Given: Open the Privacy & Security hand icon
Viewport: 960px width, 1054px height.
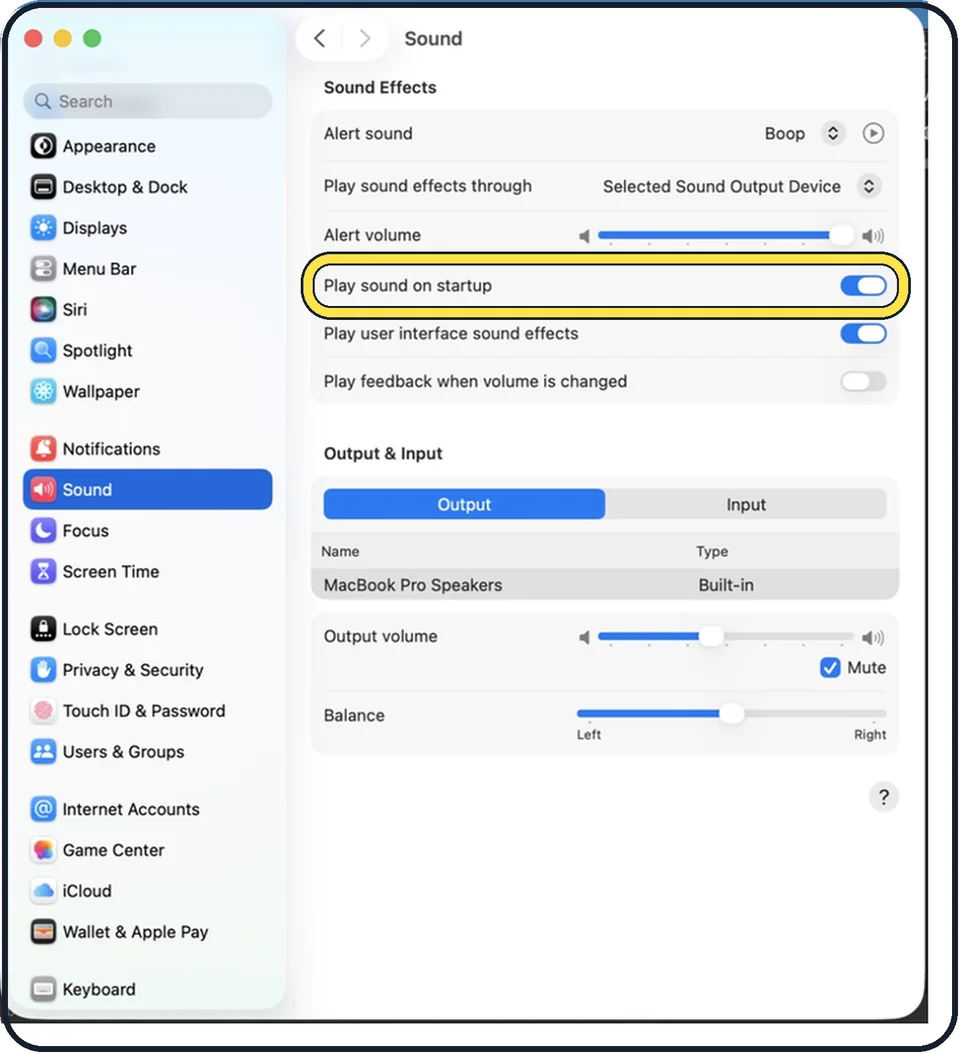Looking at the screenshot, I should [x=43, y=670].
